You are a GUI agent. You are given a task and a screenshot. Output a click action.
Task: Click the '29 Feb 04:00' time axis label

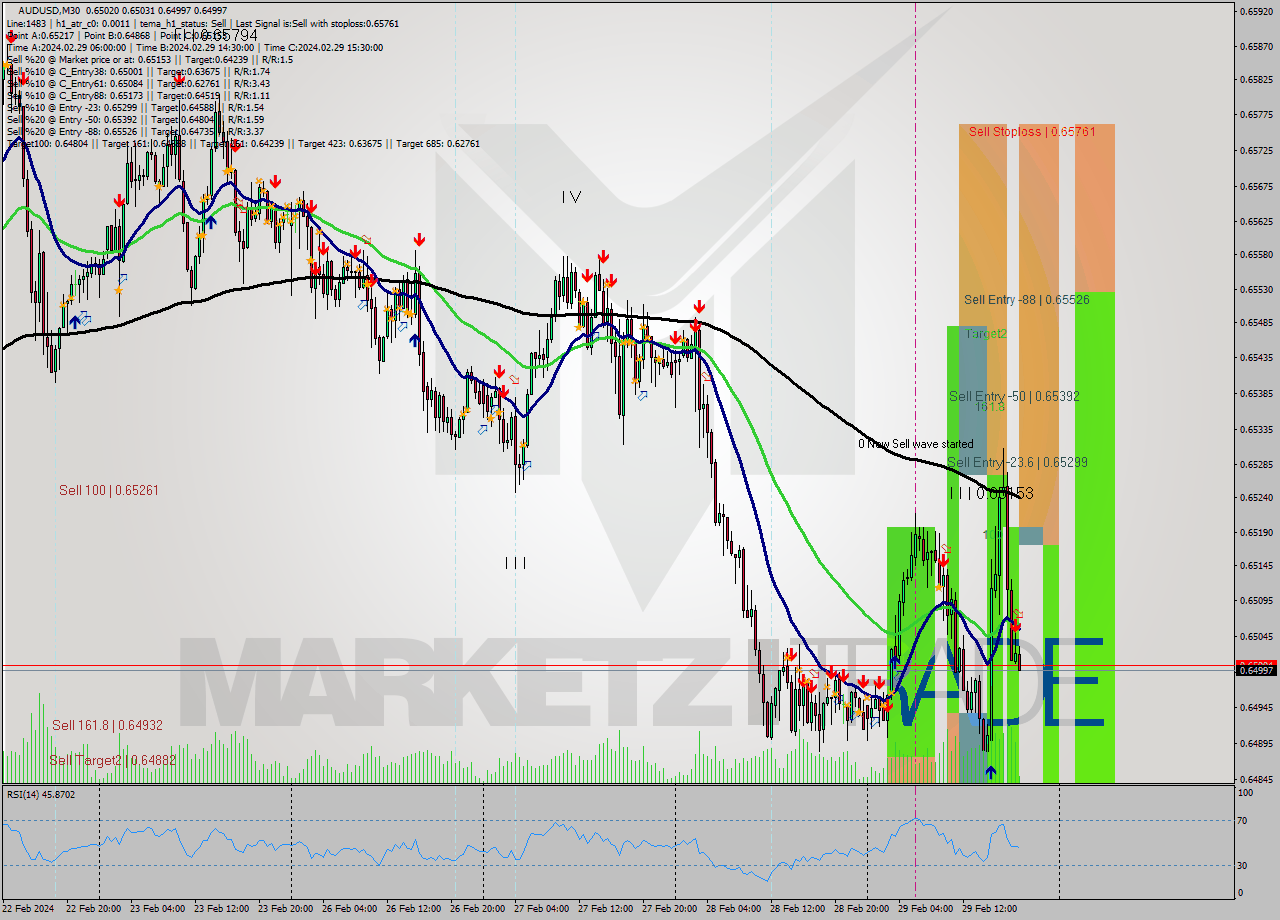tap(925, 909)
